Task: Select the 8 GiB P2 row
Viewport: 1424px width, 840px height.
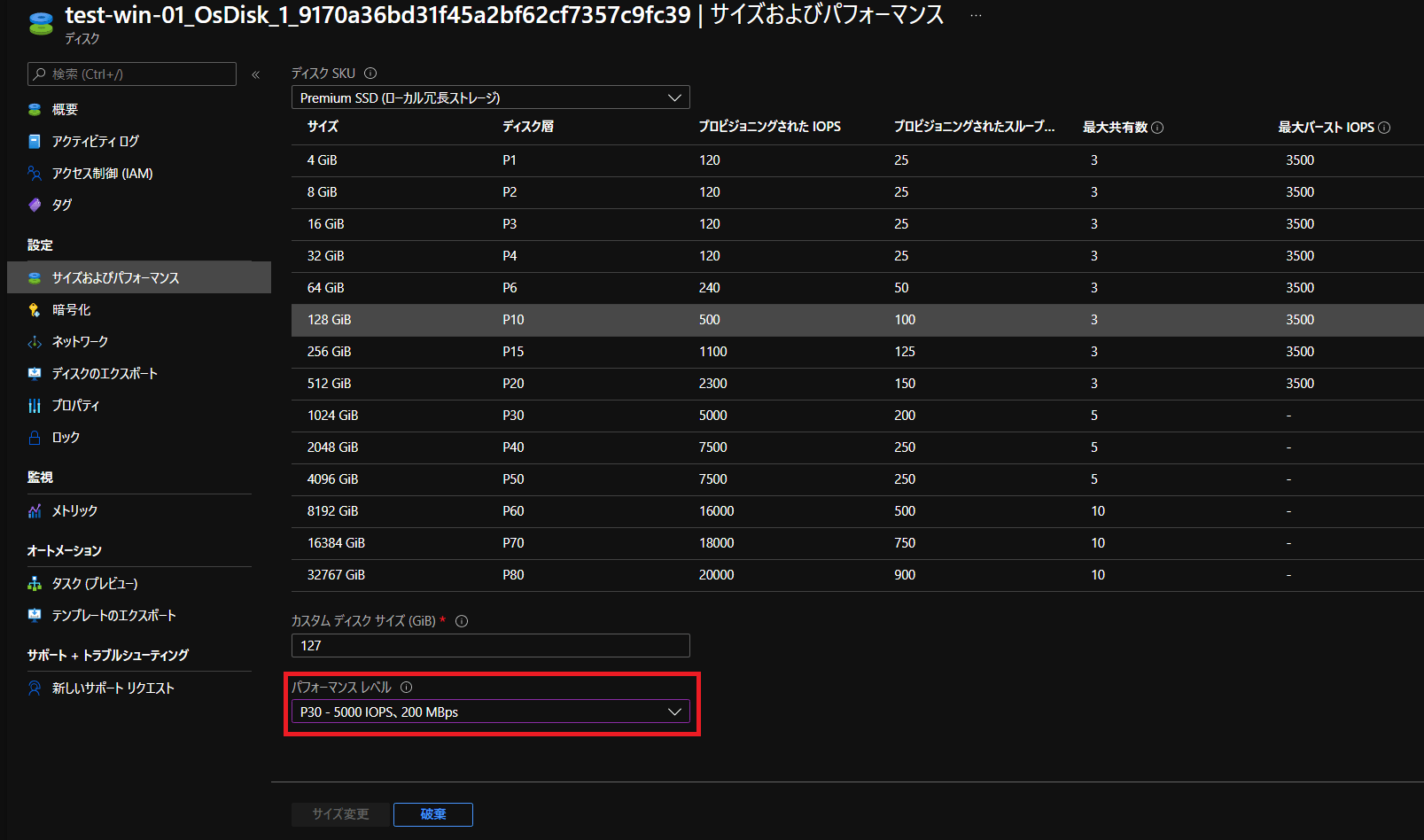Action: coord(857,192)
